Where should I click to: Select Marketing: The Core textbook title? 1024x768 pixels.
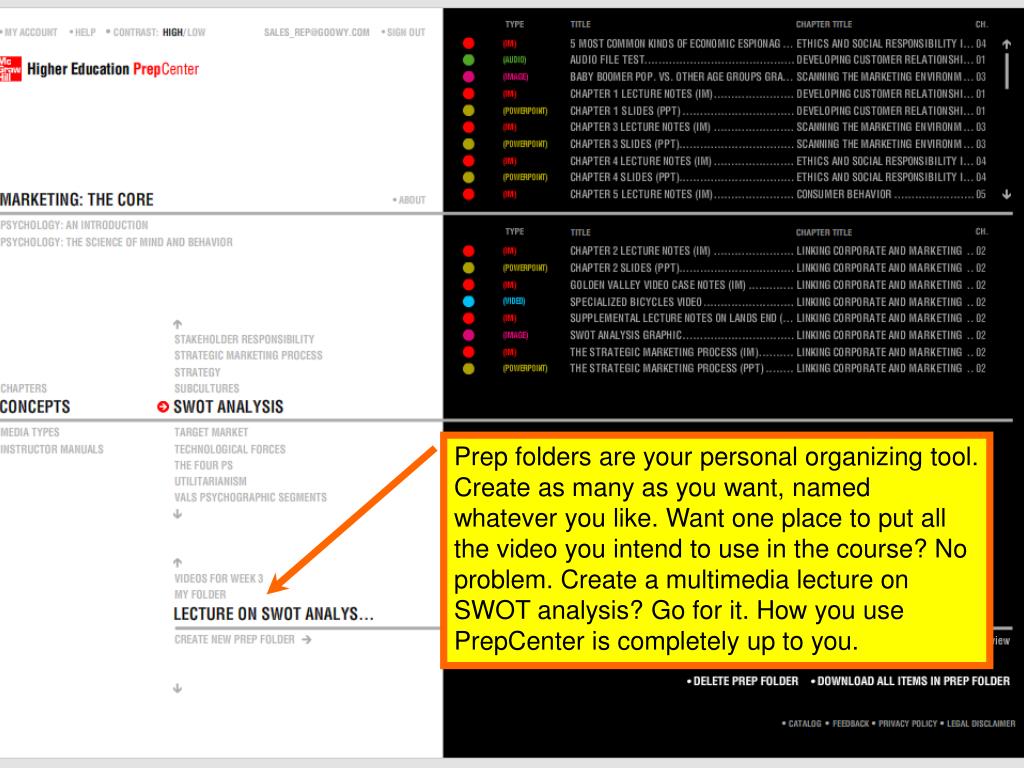point(77,200)
